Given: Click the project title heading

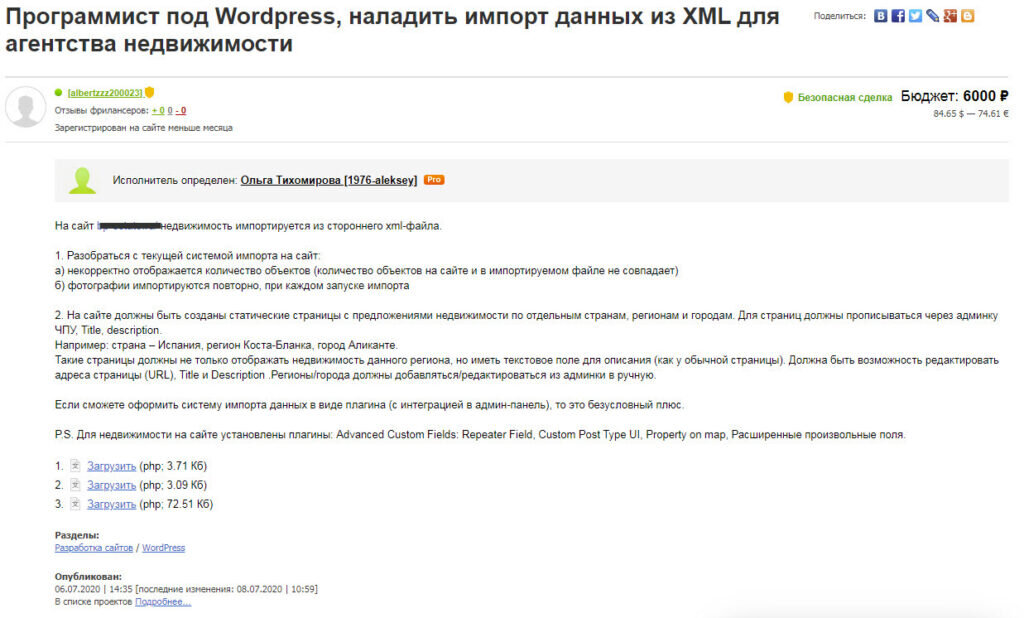Looking at the screenshot, I should coord(392,29).
